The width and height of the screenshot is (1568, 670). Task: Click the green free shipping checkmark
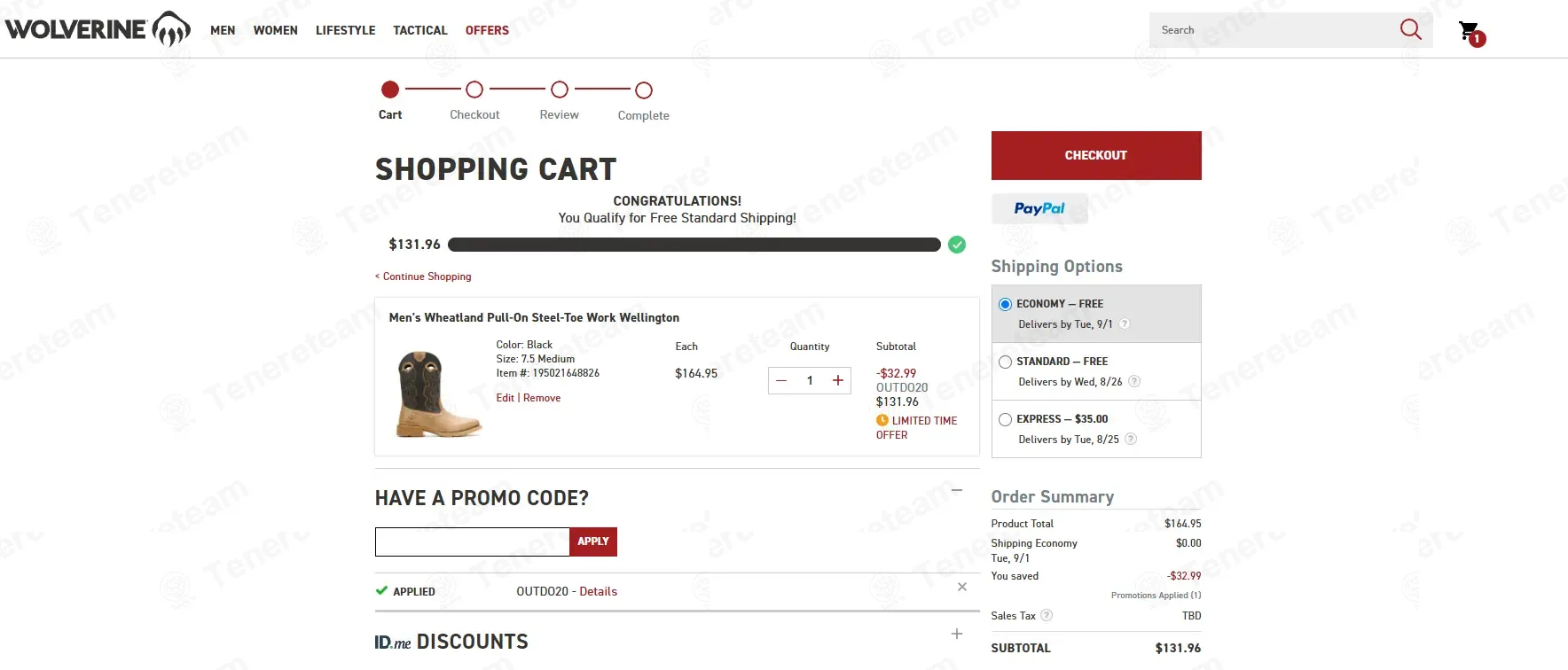[x=957, y=245]
